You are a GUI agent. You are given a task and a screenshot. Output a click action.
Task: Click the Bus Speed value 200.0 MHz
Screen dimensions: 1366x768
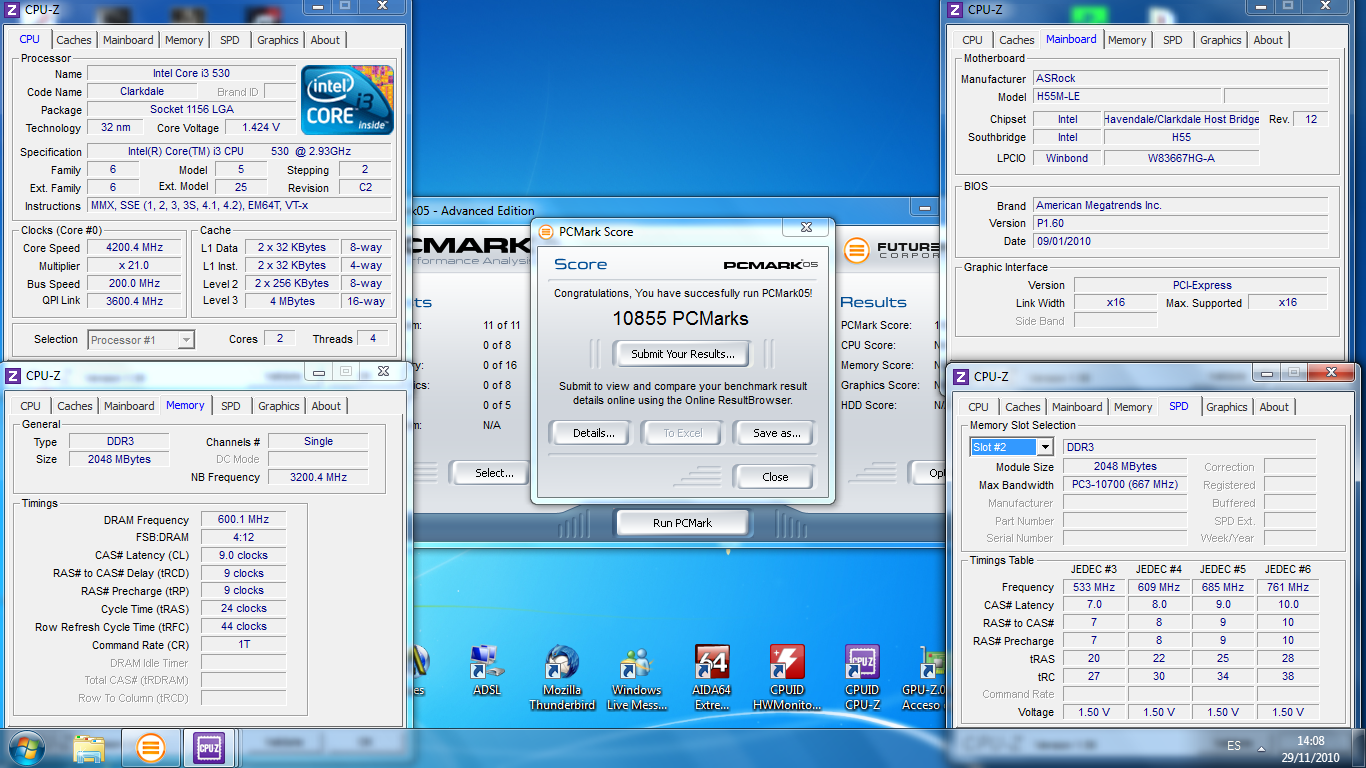click(135, 283)
